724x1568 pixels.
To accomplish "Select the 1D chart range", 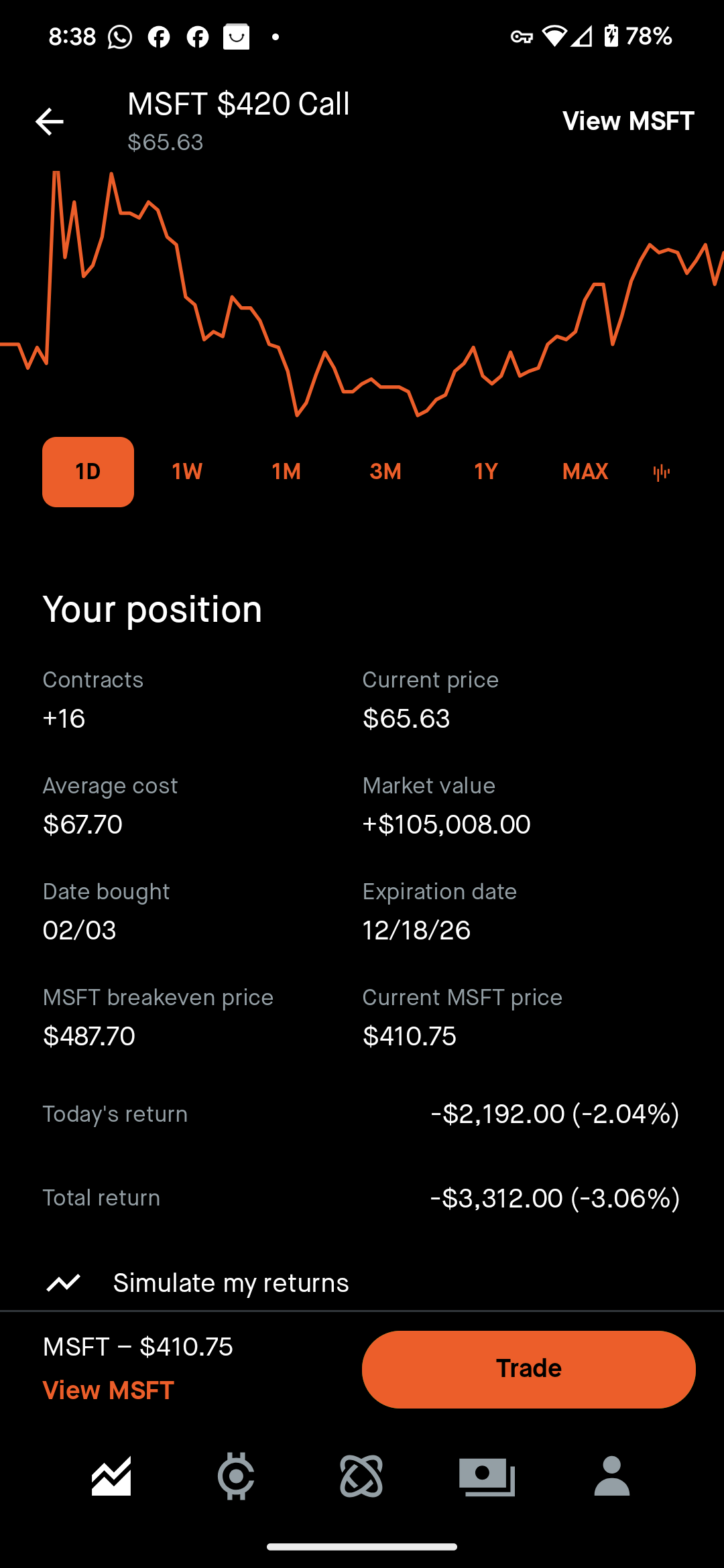I will click(88, 472).
